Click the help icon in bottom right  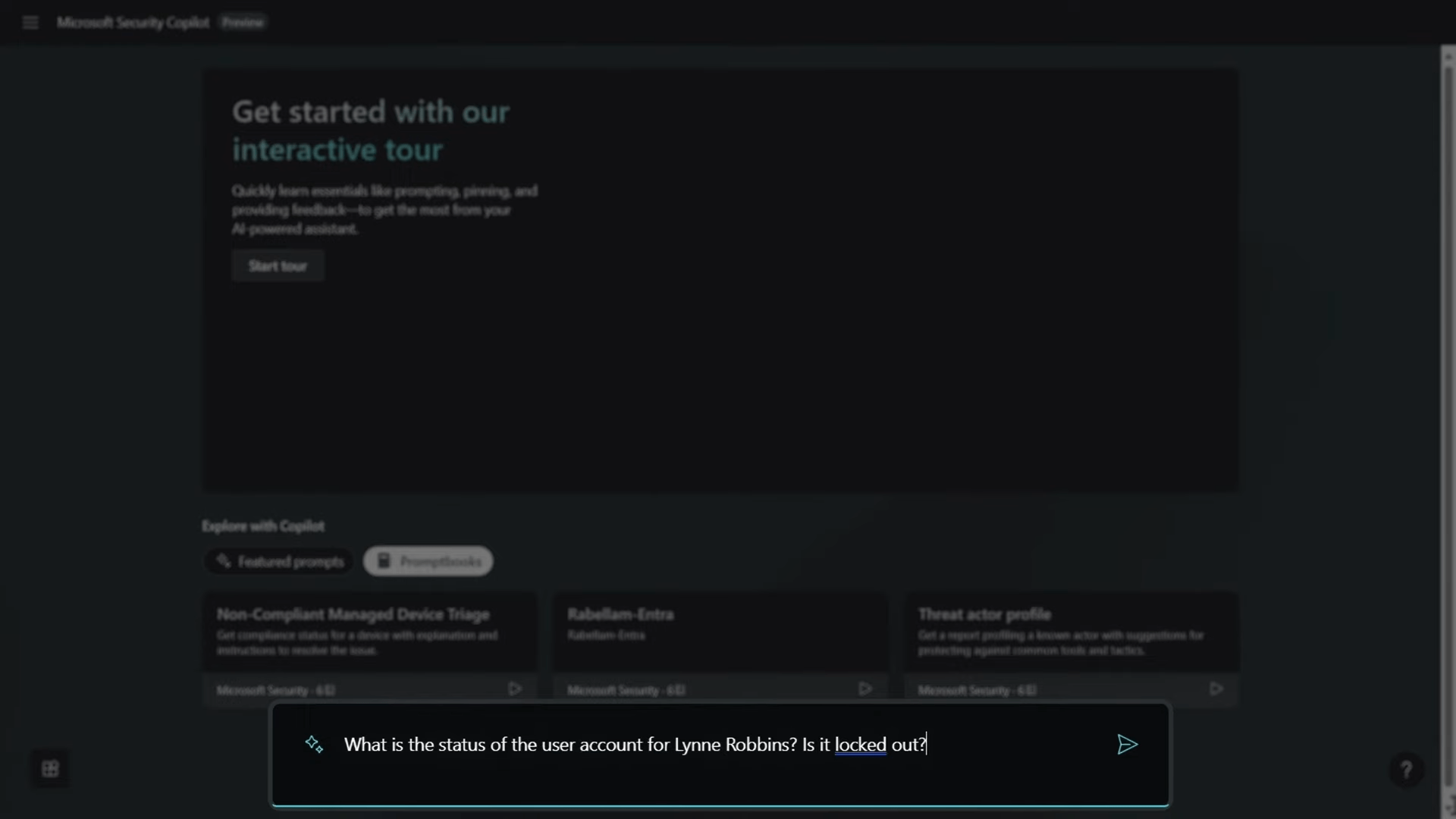pos(1406,769)
